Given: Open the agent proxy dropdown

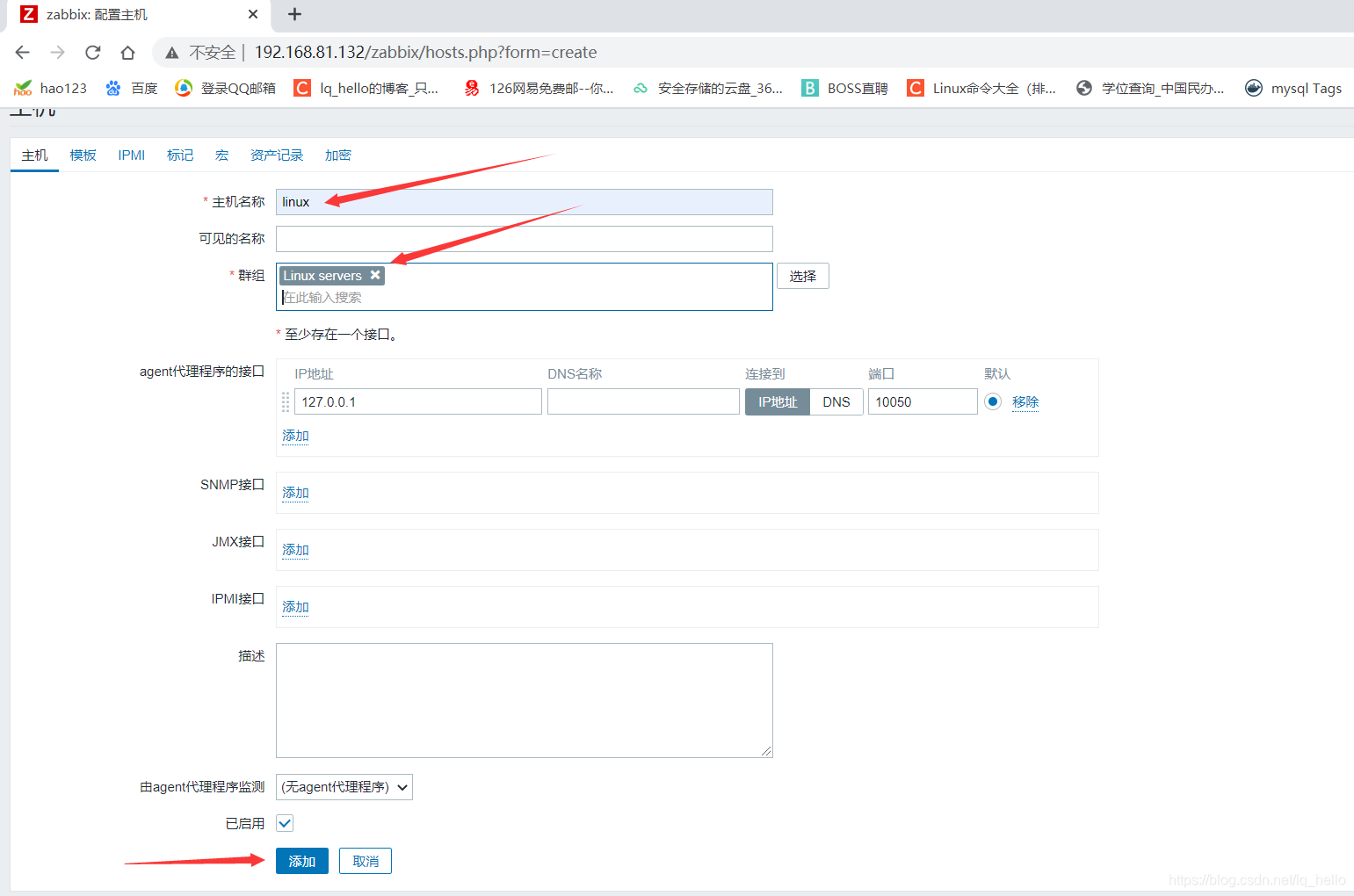Looking at the screenshot, I should [344, 787].
